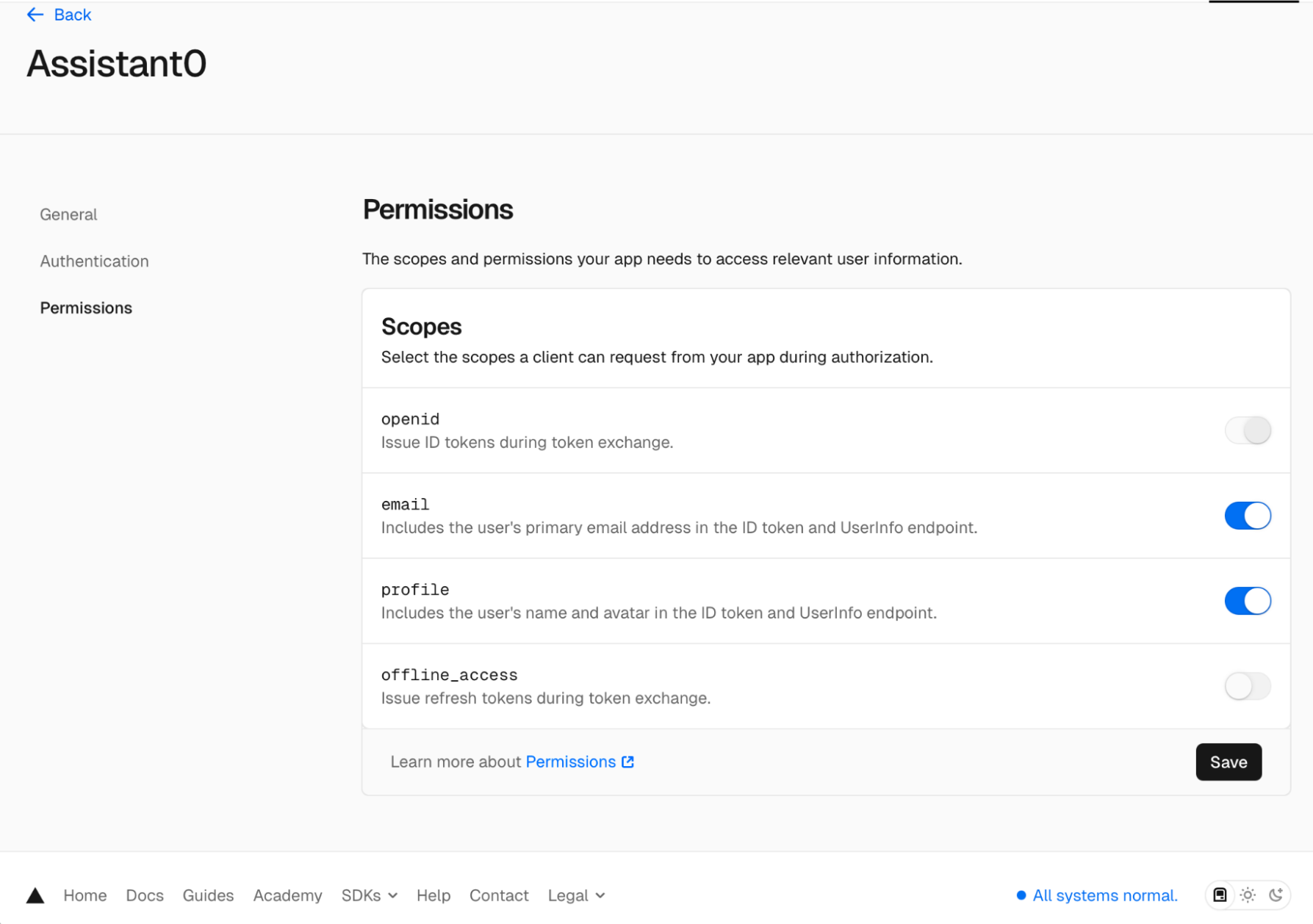Disable the email scope toggle
The height and width of the screenshot is (924, 1313).
(1247, 516)
